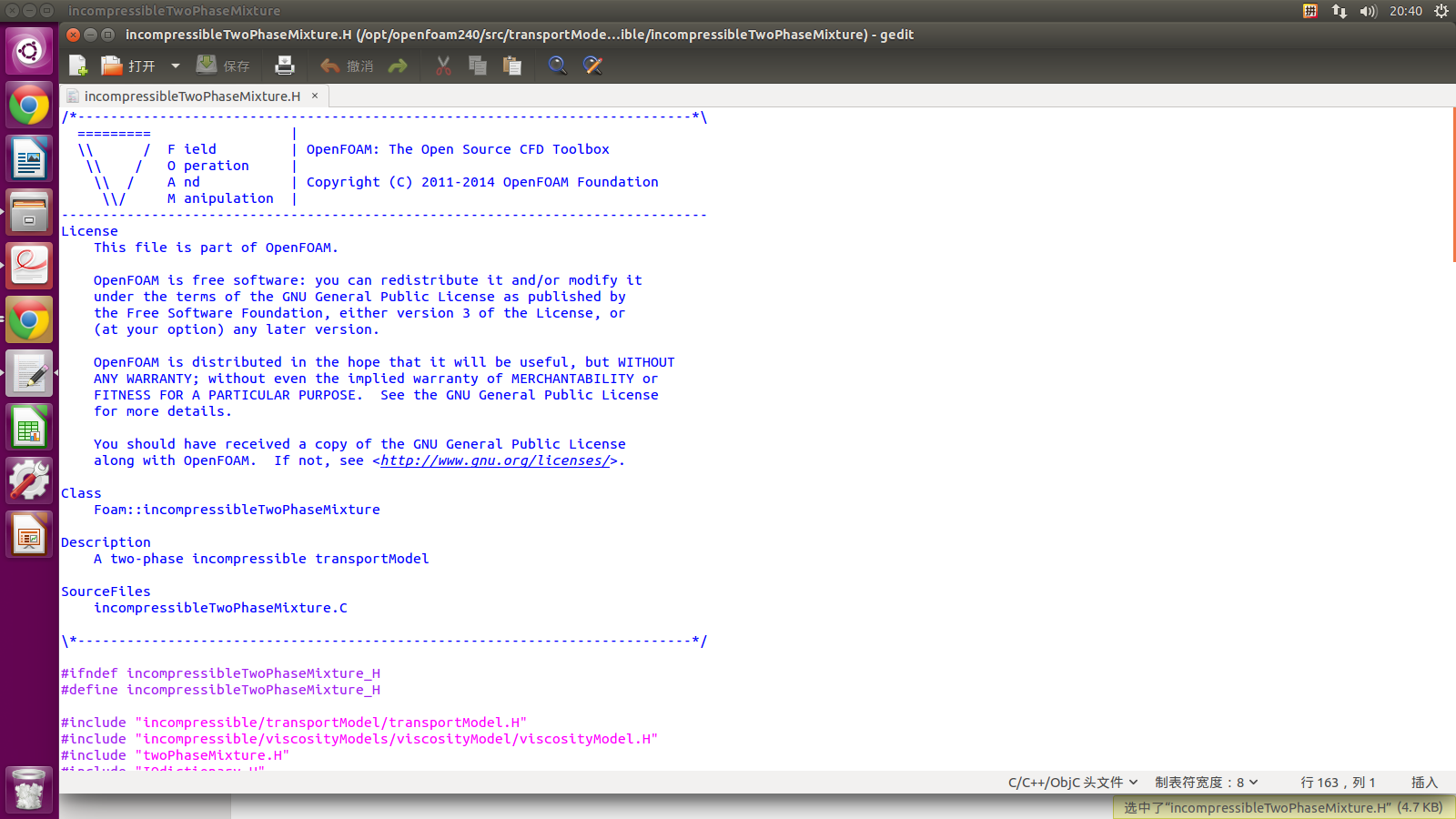Viewport: 1456px width, 819px height.
Task: Open the PDF document viewer launcher
Action: tap(29, 267)
